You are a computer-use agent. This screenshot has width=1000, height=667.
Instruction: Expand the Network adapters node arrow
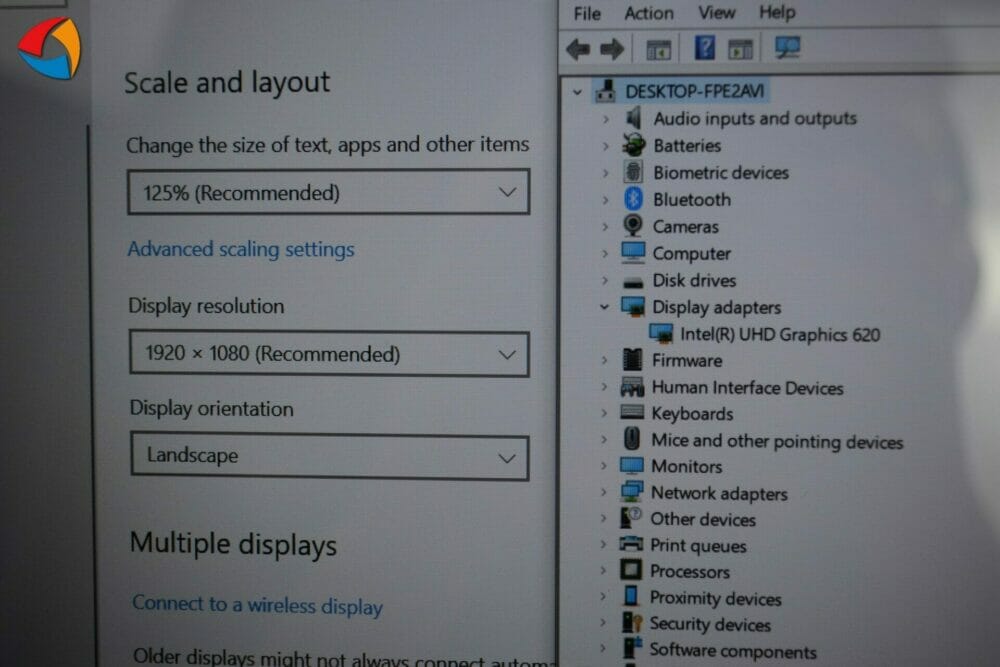(x=604, y=493)
